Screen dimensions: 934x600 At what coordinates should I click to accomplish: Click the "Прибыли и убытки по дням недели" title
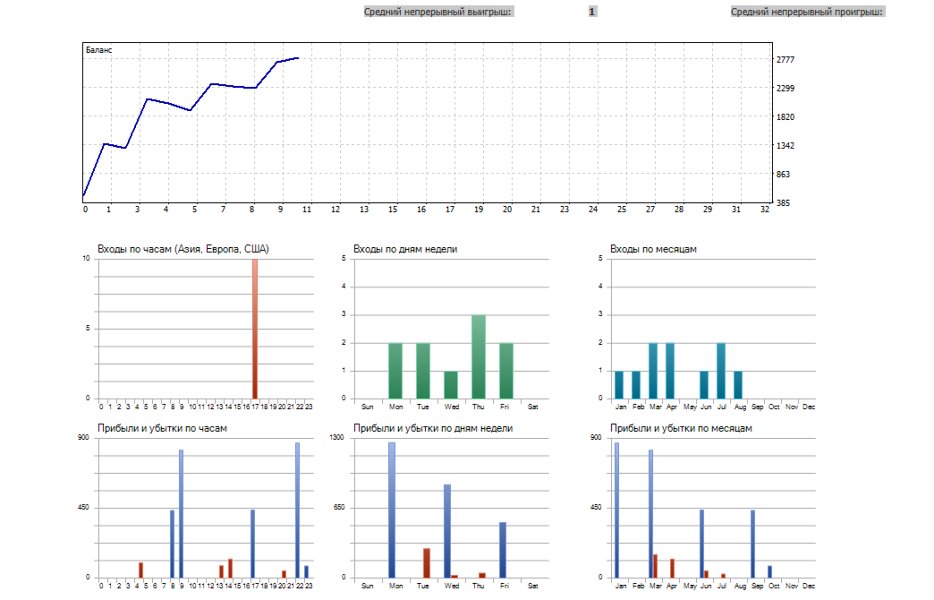point(433,428)
